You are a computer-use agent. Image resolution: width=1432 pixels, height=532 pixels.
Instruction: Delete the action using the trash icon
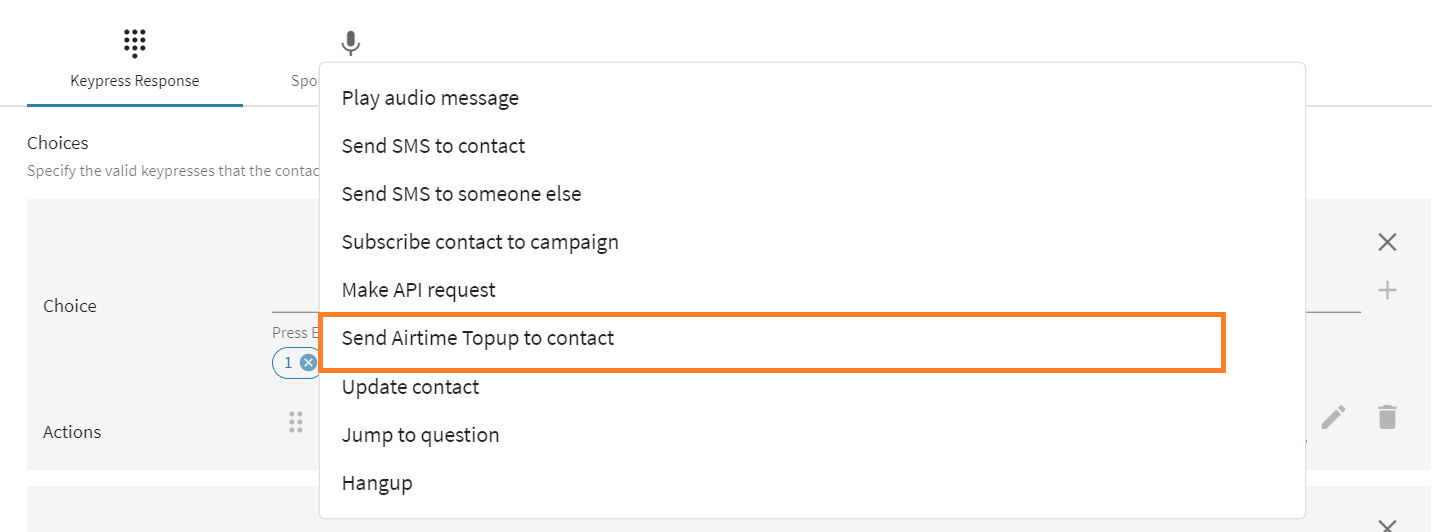click(x=1387, y=417)
